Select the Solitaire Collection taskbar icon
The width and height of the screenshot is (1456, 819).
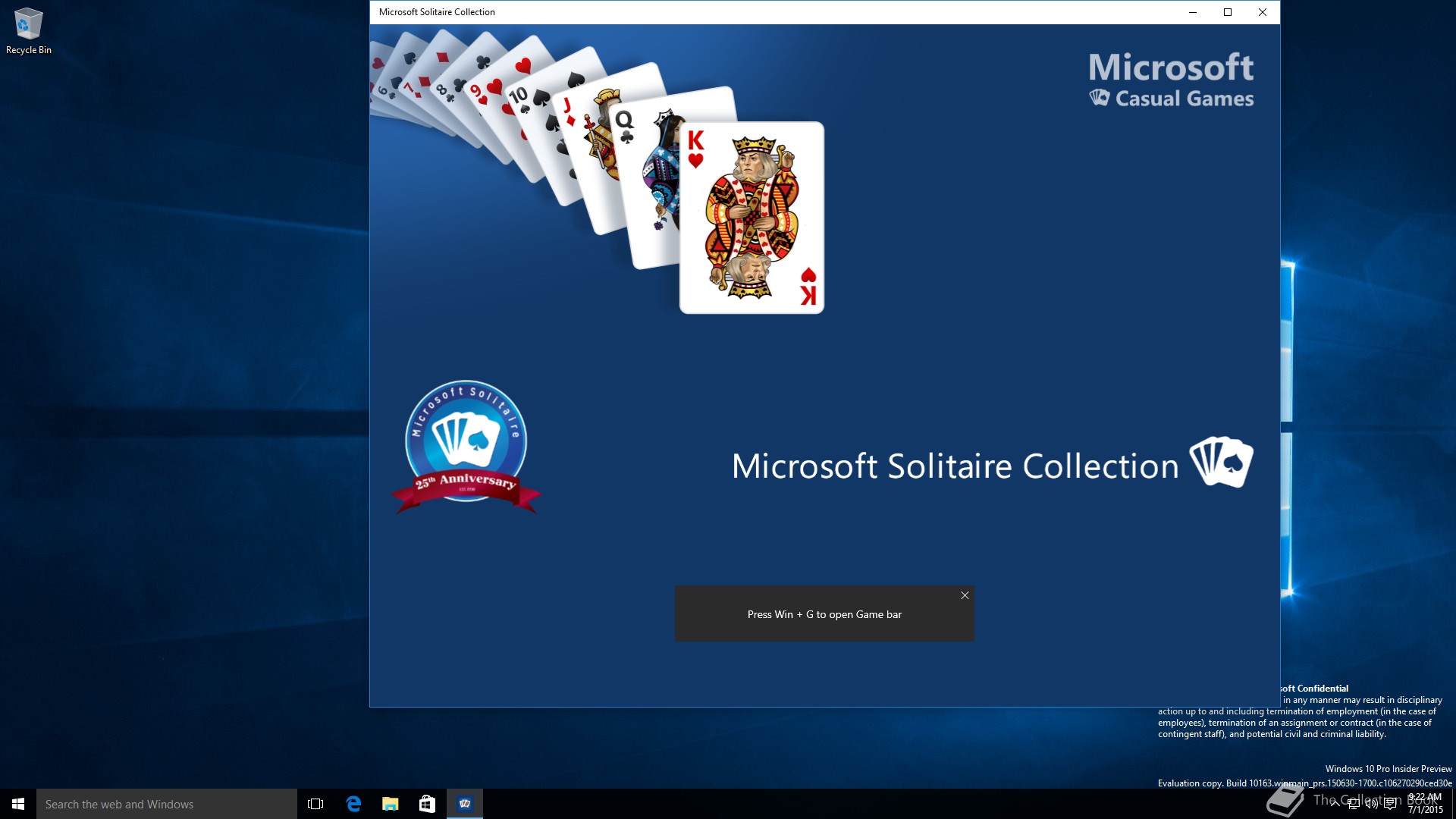coord(465,804)
